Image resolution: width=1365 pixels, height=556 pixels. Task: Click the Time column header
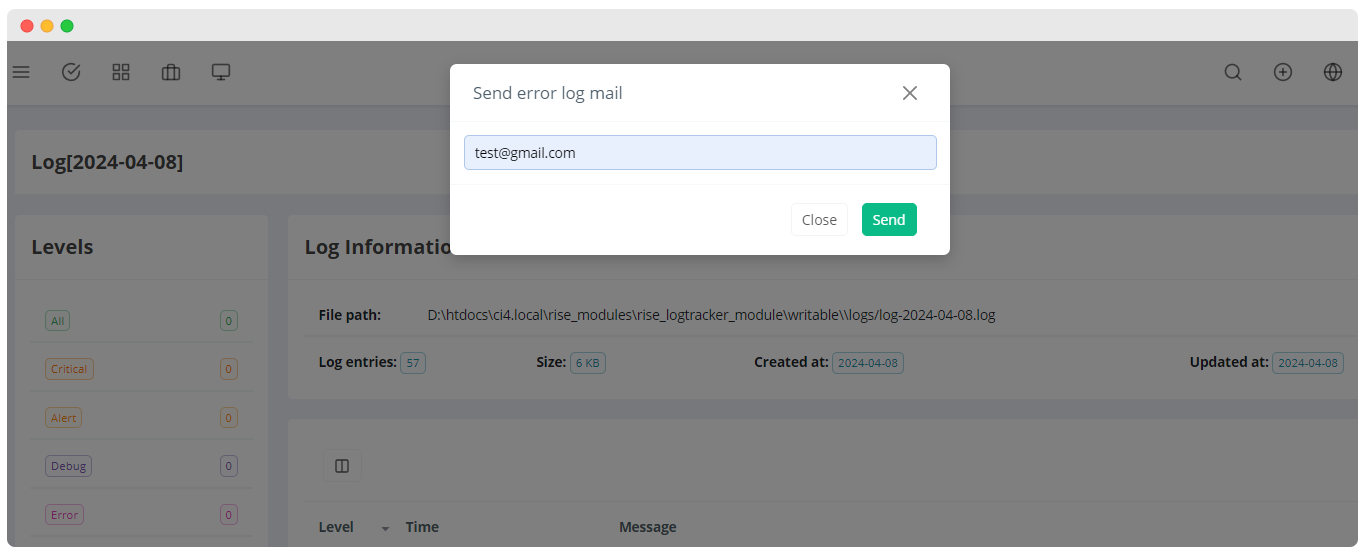point(422,527)
